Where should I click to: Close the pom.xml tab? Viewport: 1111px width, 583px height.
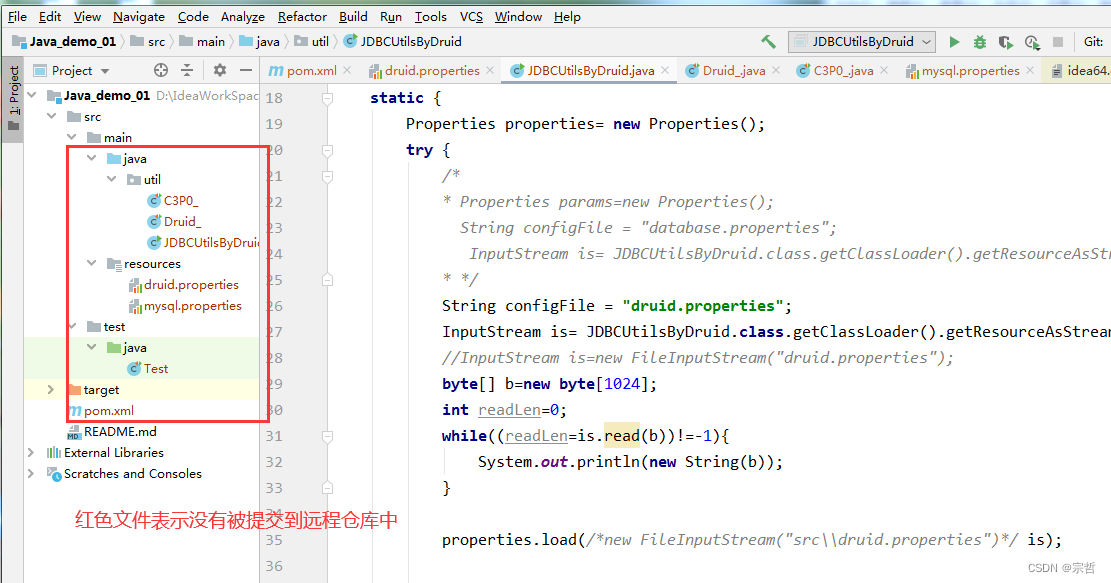[x=347, y=70]
